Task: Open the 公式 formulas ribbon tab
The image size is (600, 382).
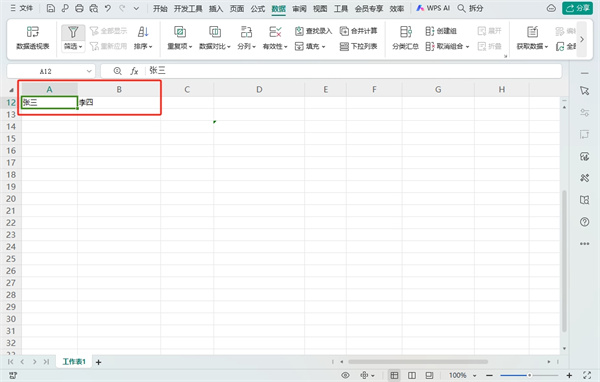Action: coord(258,8)
